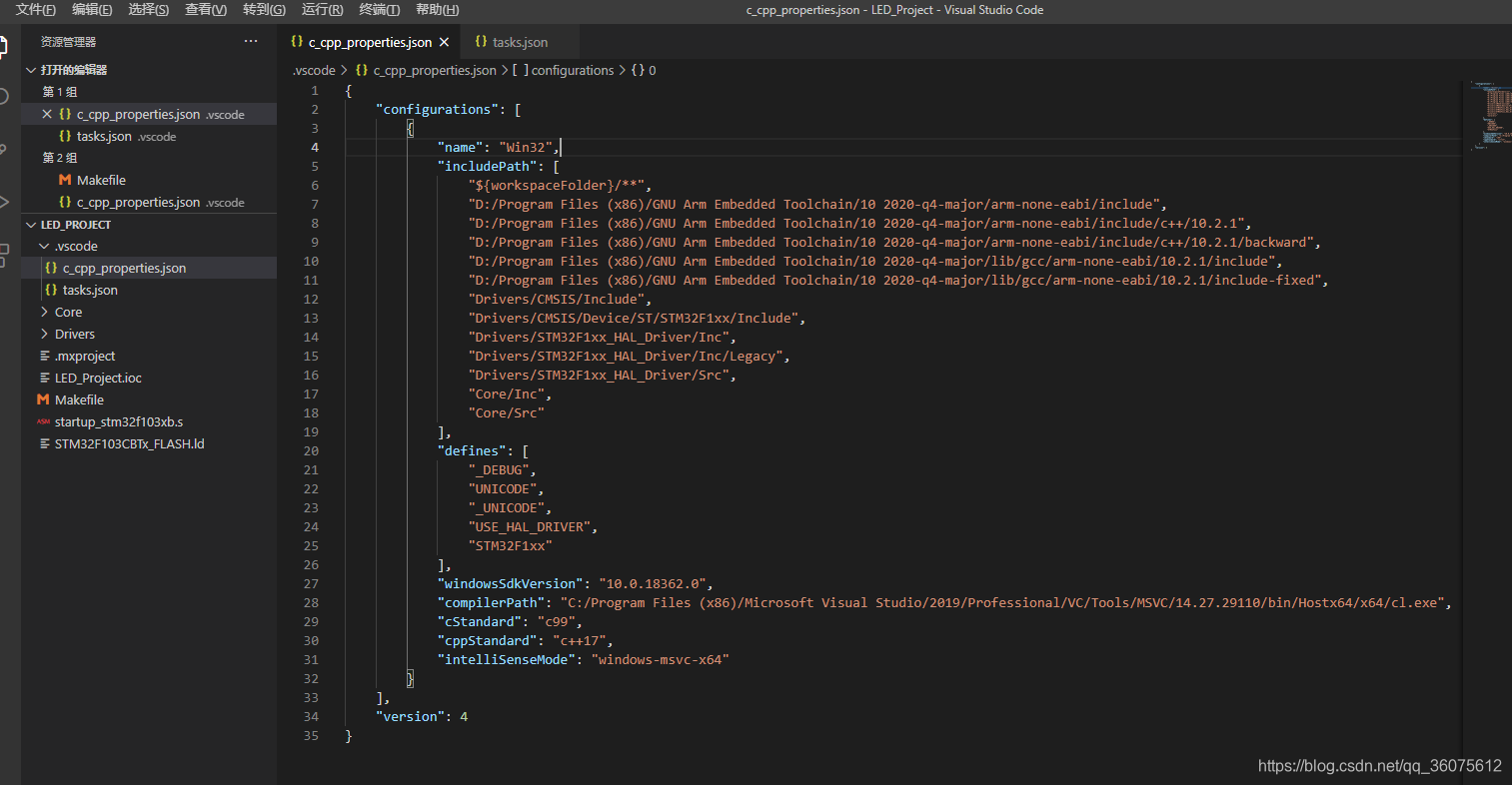Open the 帮助(H) menu
The height and width of the screenshot is (785, 1512).
pos(438,10)
